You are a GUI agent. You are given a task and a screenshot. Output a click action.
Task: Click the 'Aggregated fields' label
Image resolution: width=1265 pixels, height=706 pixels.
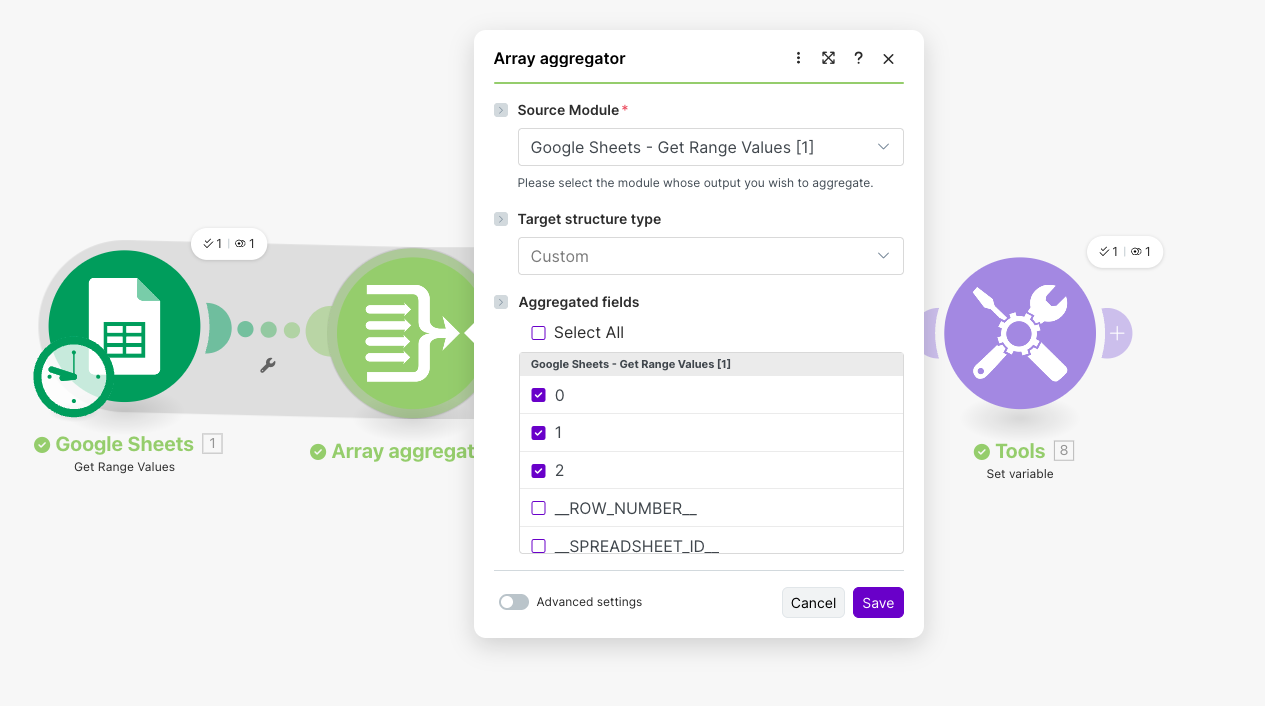click(579, 302)
